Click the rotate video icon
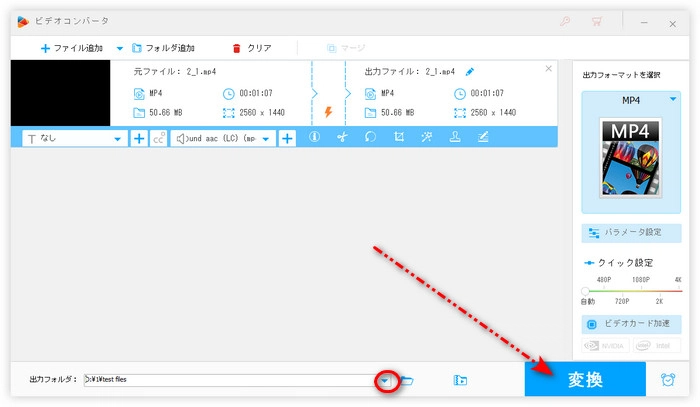The height and width of the screenshot is (407, 700). [x=370, y=139]
